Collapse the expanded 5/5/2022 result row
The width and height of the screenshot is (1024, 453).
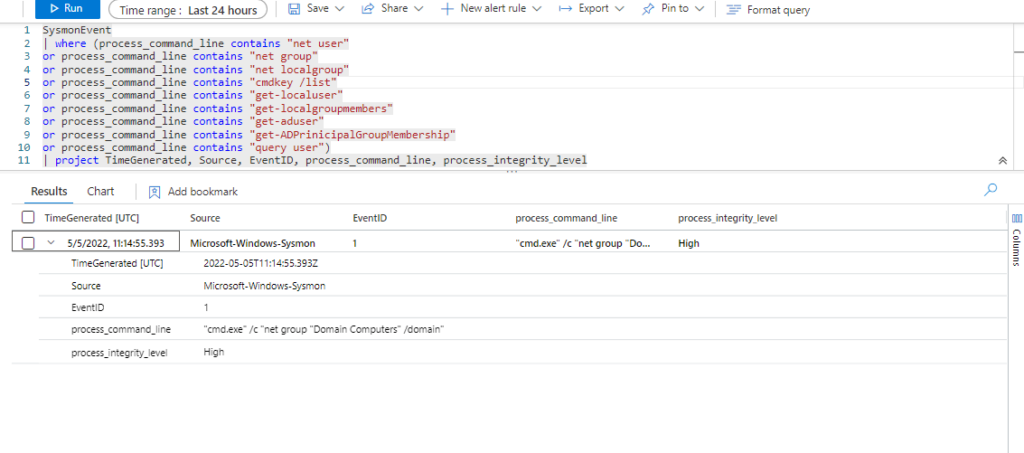tap(51, 243)
